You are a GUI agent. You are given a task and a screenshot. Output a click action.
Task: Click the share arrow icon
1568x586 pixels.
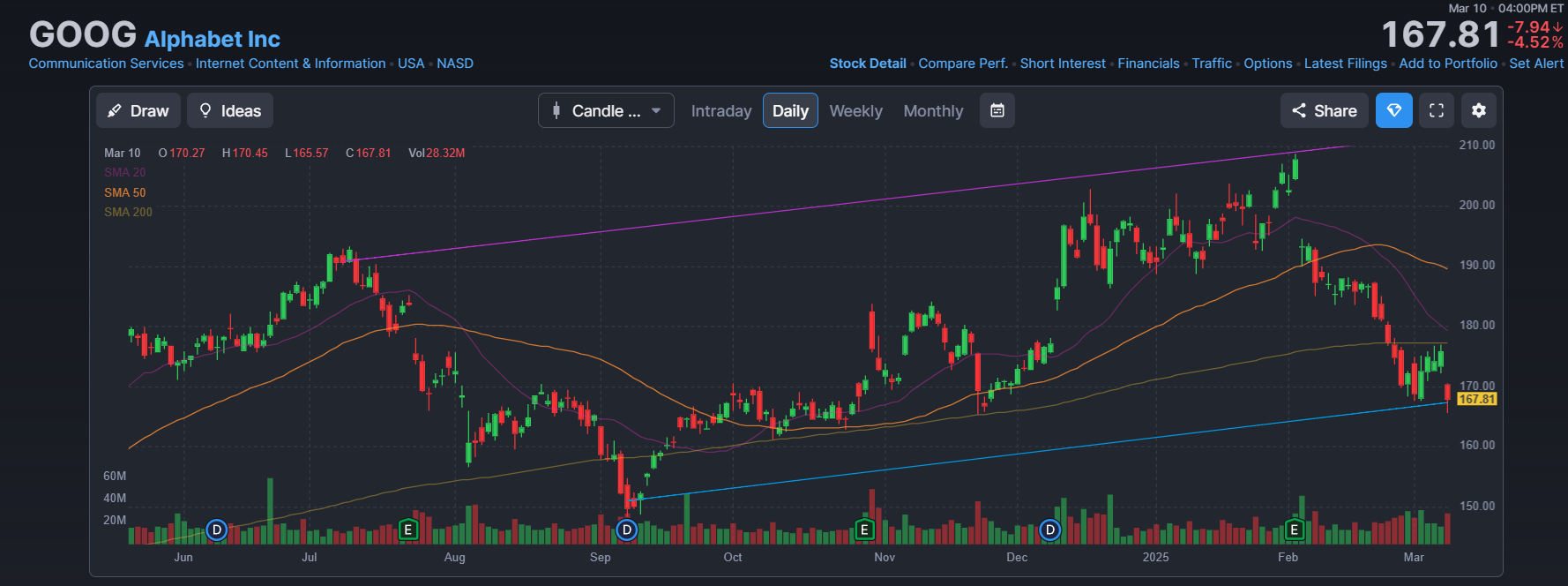[1299, 110]
